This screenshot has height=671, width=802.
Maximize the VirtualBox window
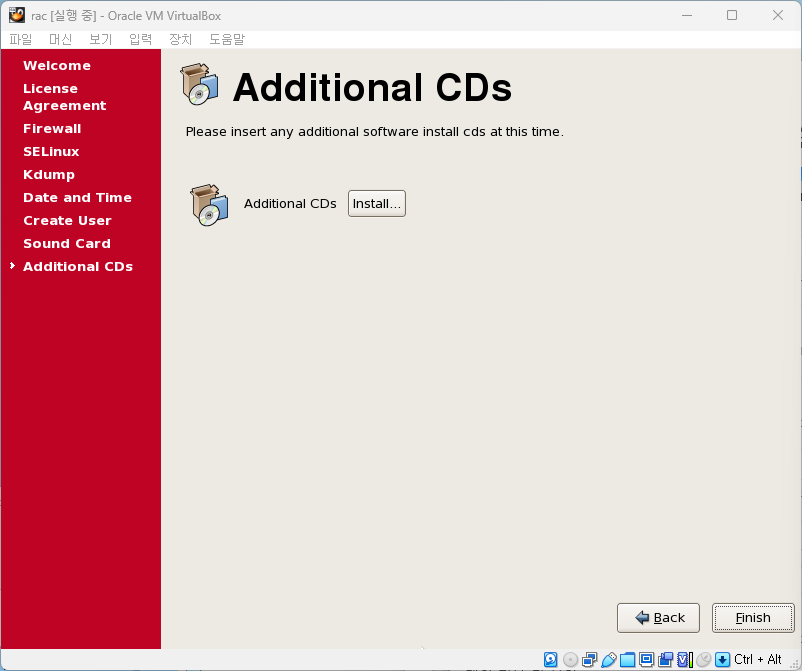tap(732, 15)
